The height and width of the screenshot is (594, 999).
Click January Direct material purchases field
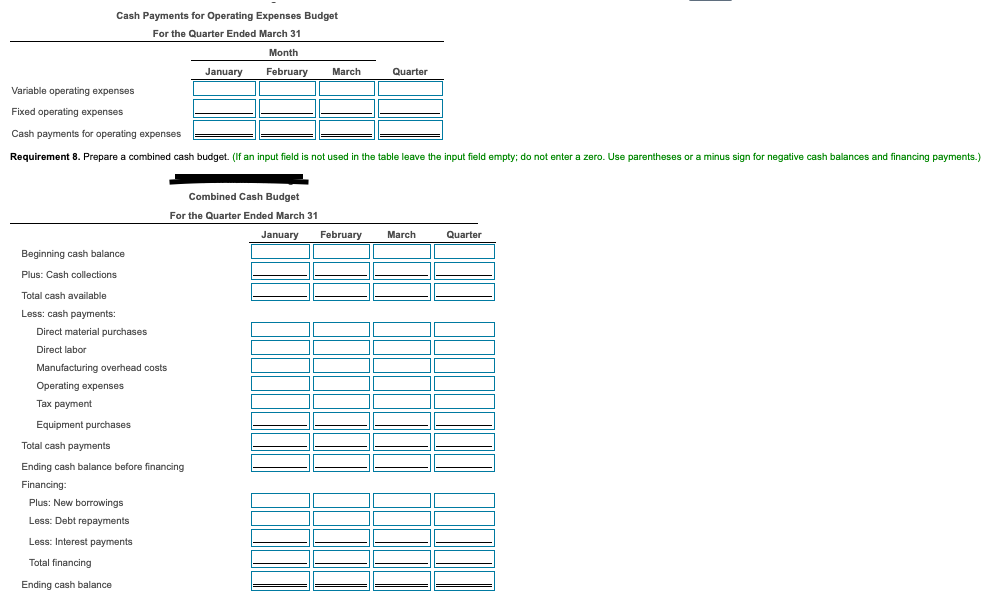(x=280, y=330)
